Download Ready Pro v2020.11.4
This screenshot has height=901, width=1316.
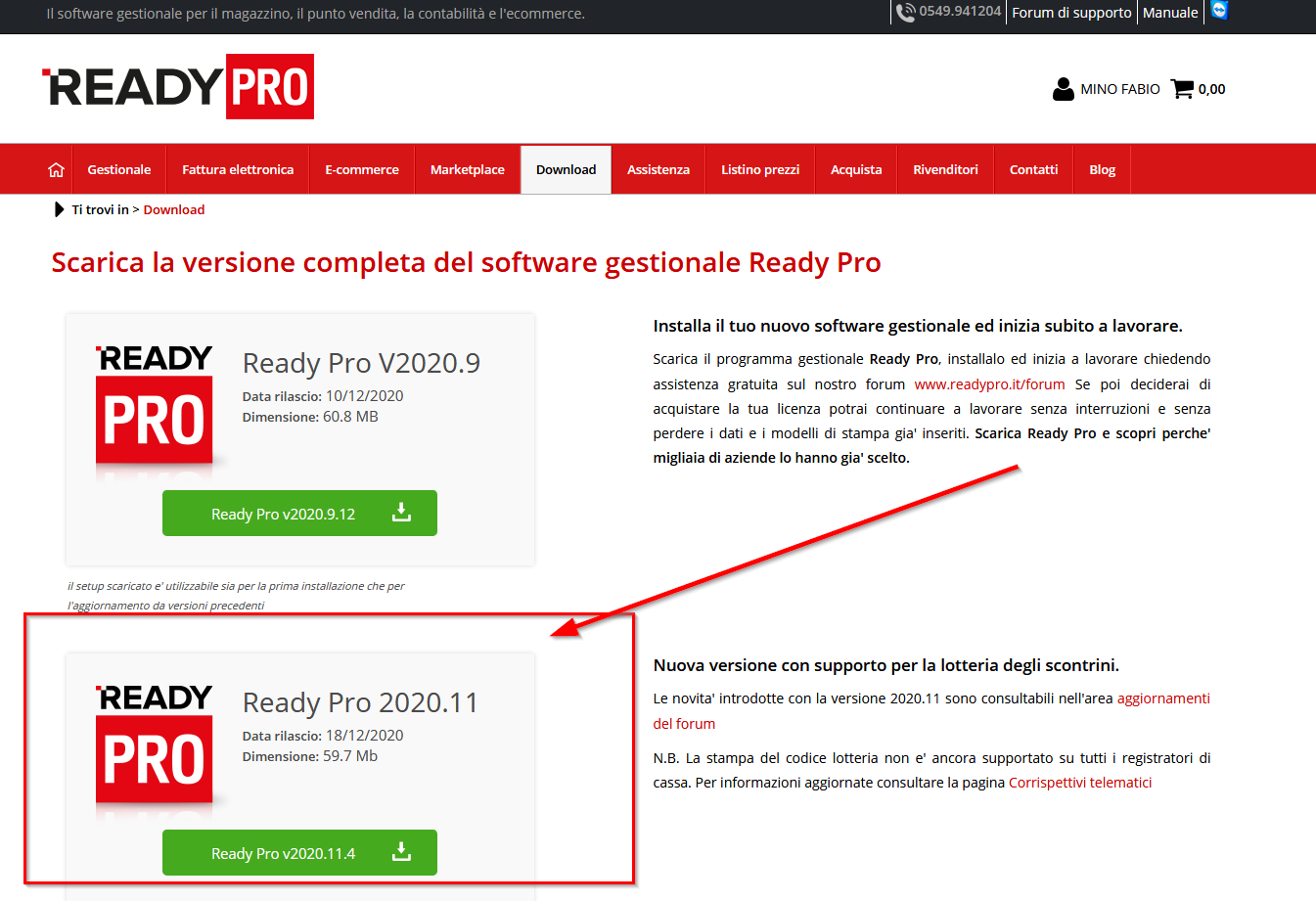click(299, 852)
